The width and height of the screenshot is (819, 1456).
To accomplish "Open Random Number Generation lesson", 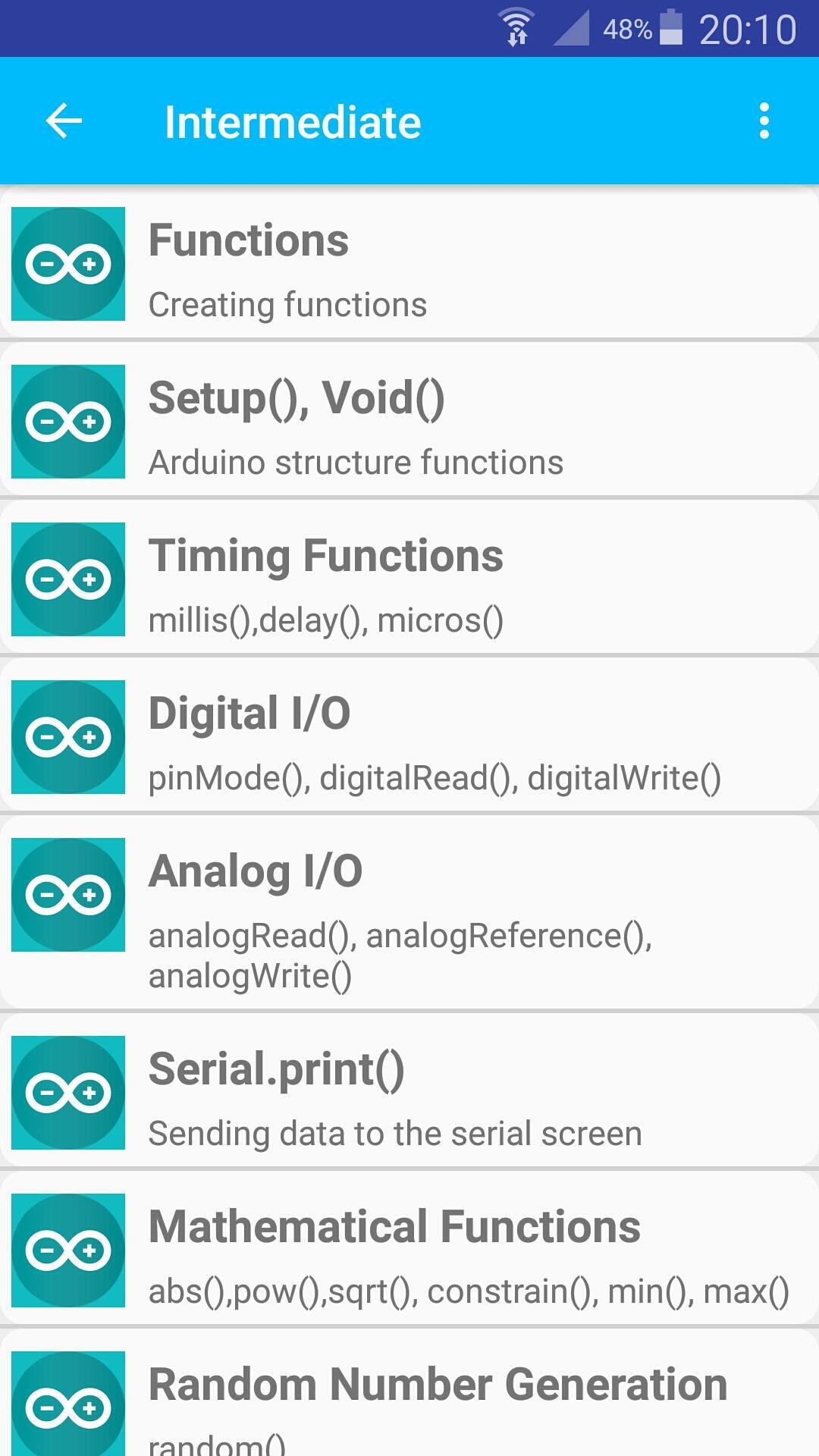I will (x=438, y=1385).
